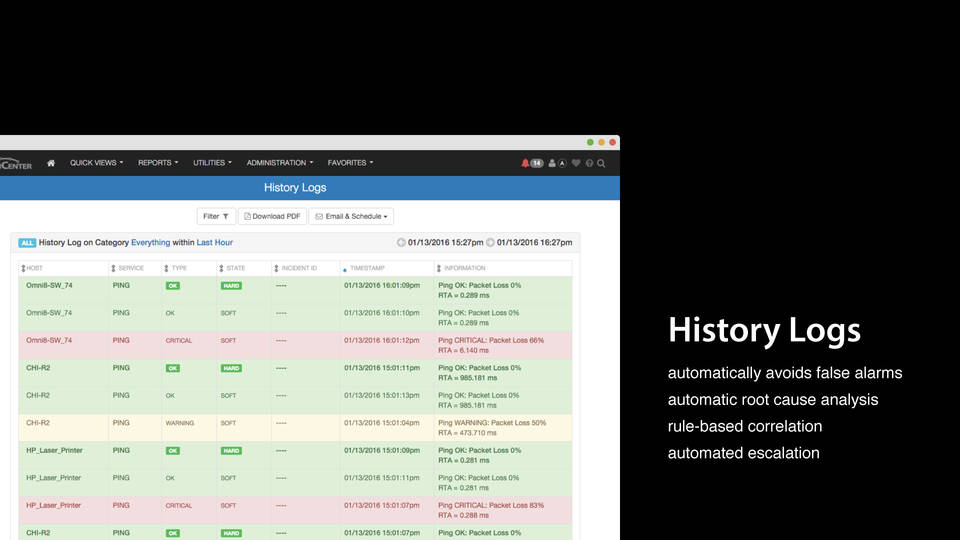
Task: Open the Utilities menu
Action: pos(212,163)
